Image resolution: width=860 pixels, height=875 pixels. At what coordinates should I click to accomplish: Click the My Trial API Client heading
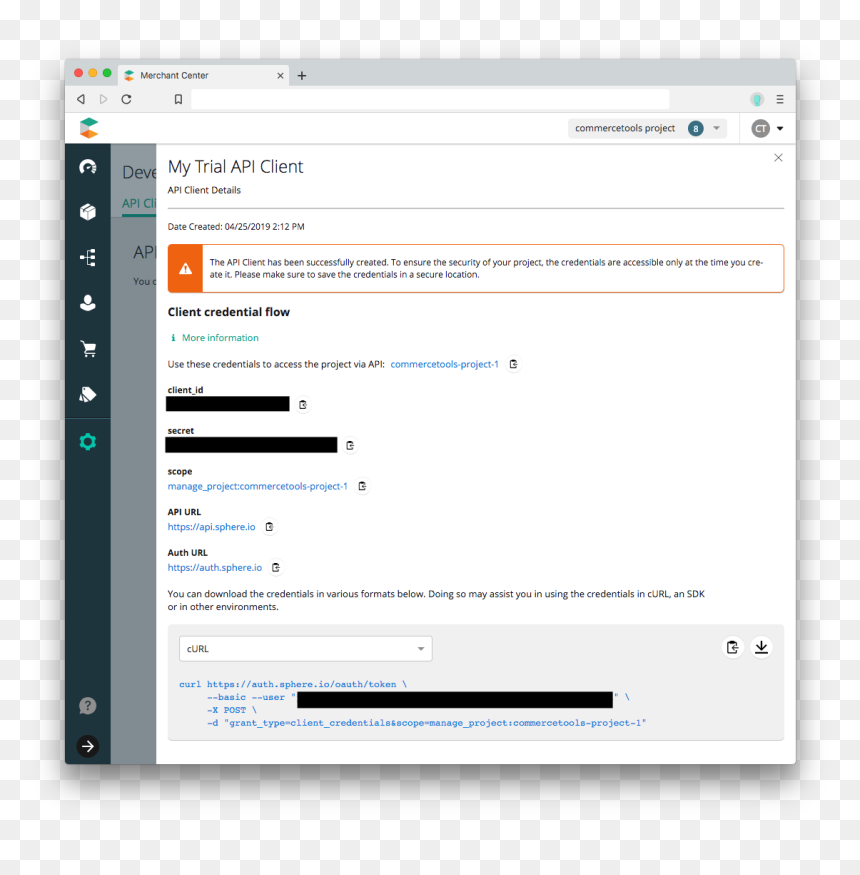[236, 167]
